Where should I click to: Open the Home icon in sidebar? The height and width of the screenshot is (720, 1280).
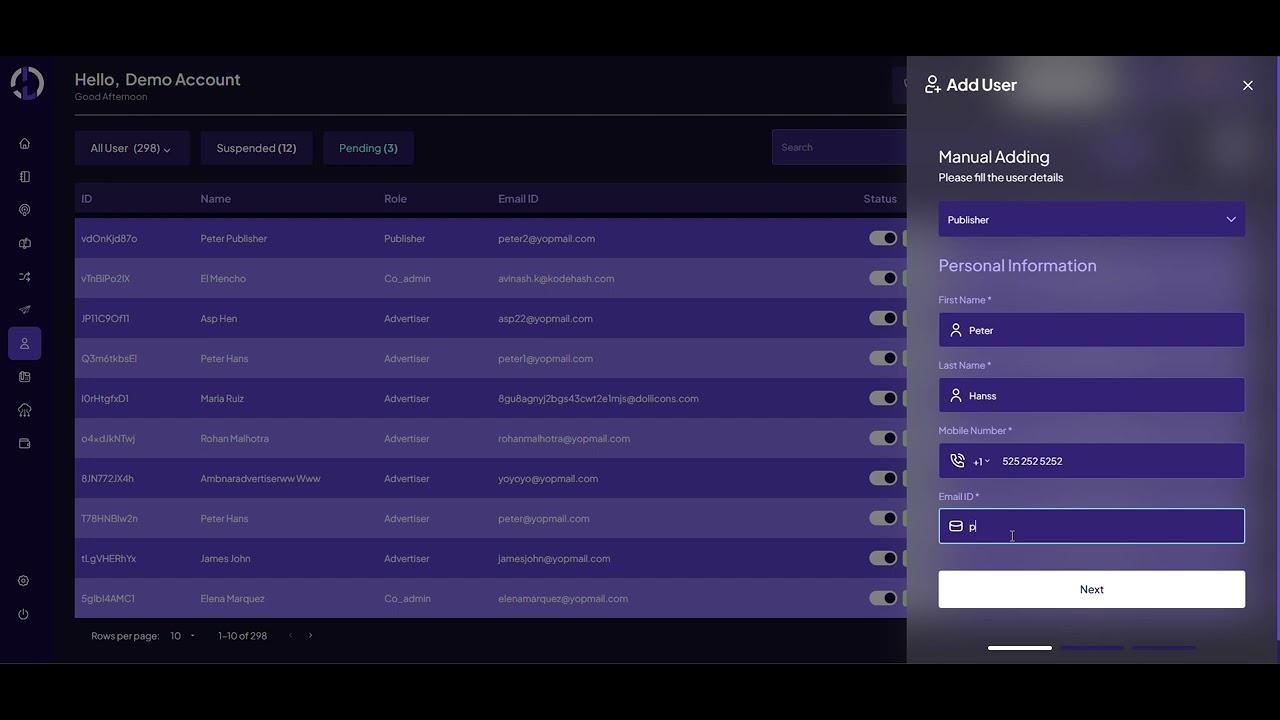click(x=25, y=144)
